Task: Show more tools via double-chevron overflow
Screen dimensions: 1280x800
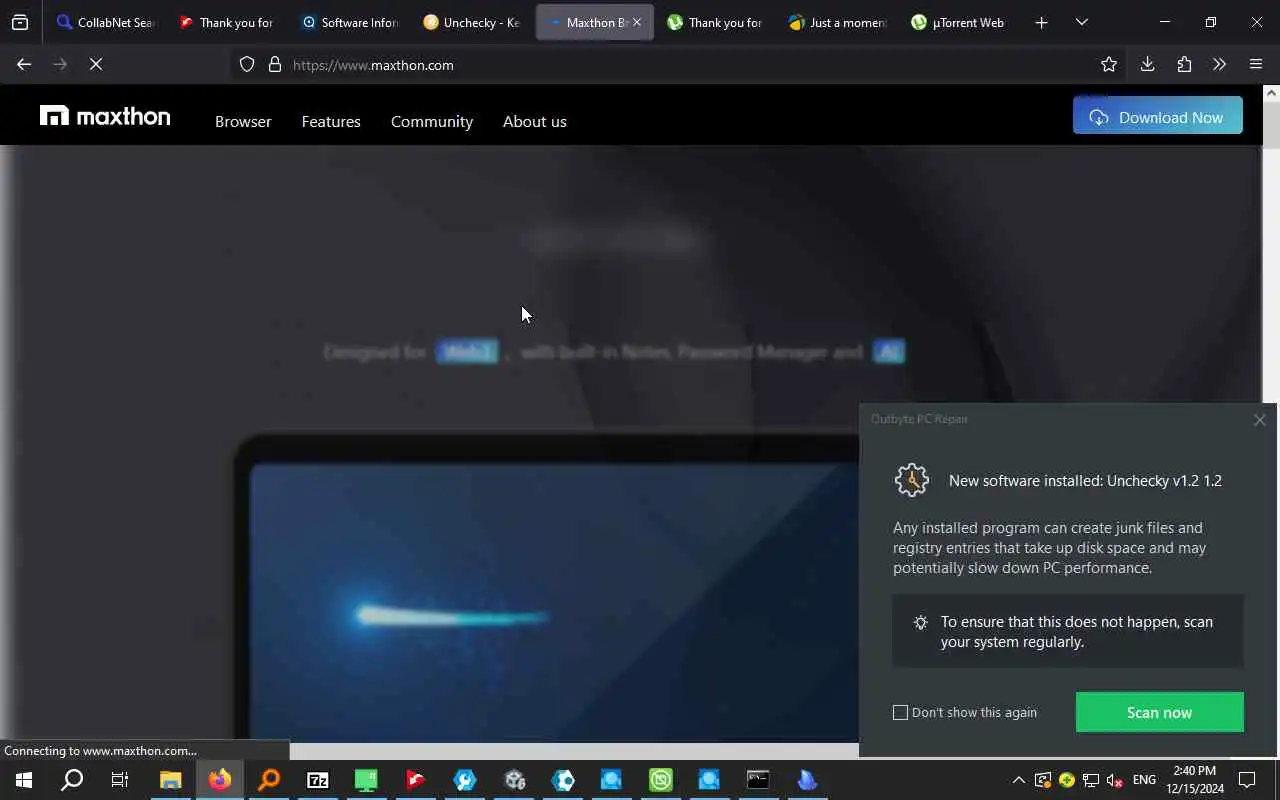Action: click(x=1219, y=64)
